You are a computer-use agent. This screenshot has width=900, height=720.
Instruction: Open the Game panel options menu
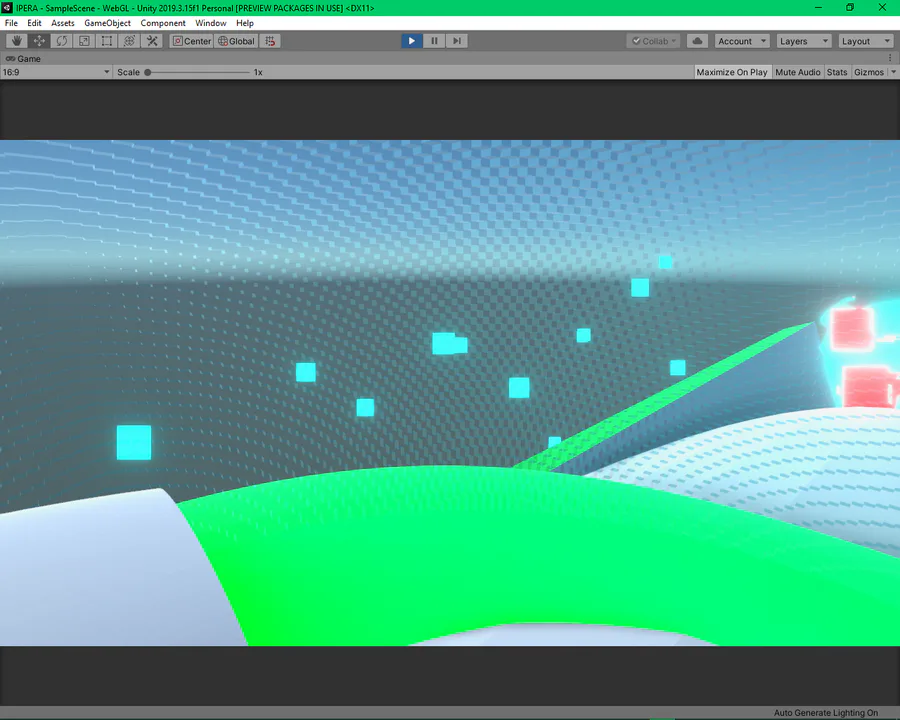890,58
